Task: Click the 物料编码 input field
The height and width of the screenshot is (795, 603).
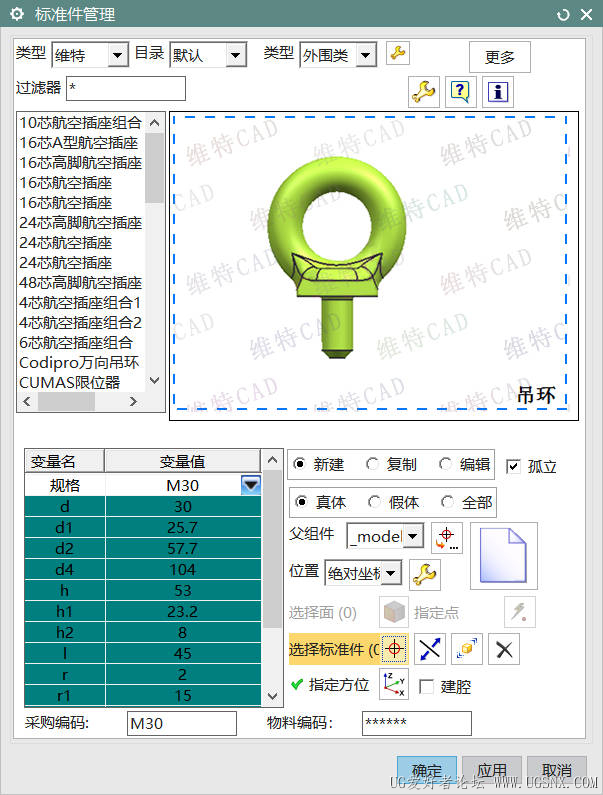Action: tap(417, 723)
